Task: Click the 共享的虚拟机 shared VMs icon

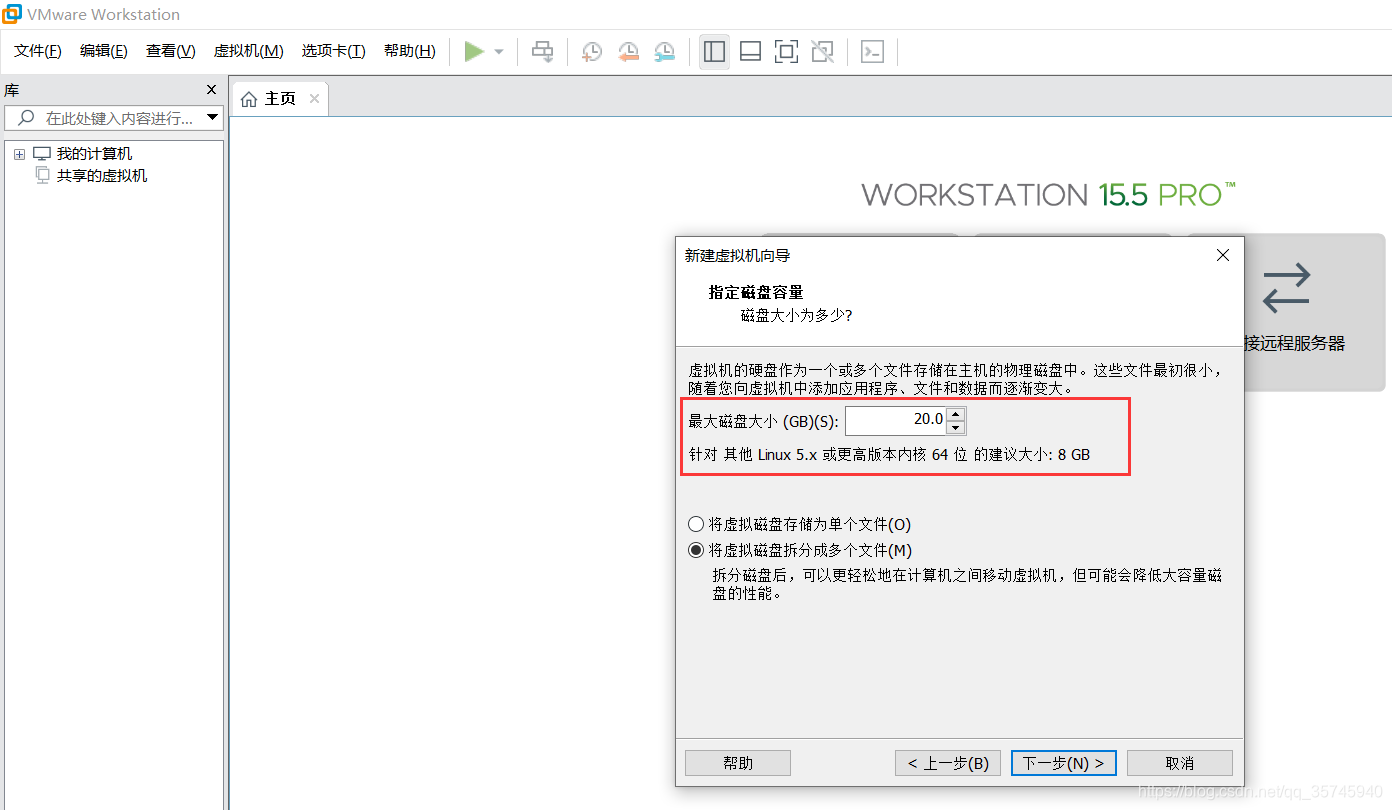Action: (42, 175)
